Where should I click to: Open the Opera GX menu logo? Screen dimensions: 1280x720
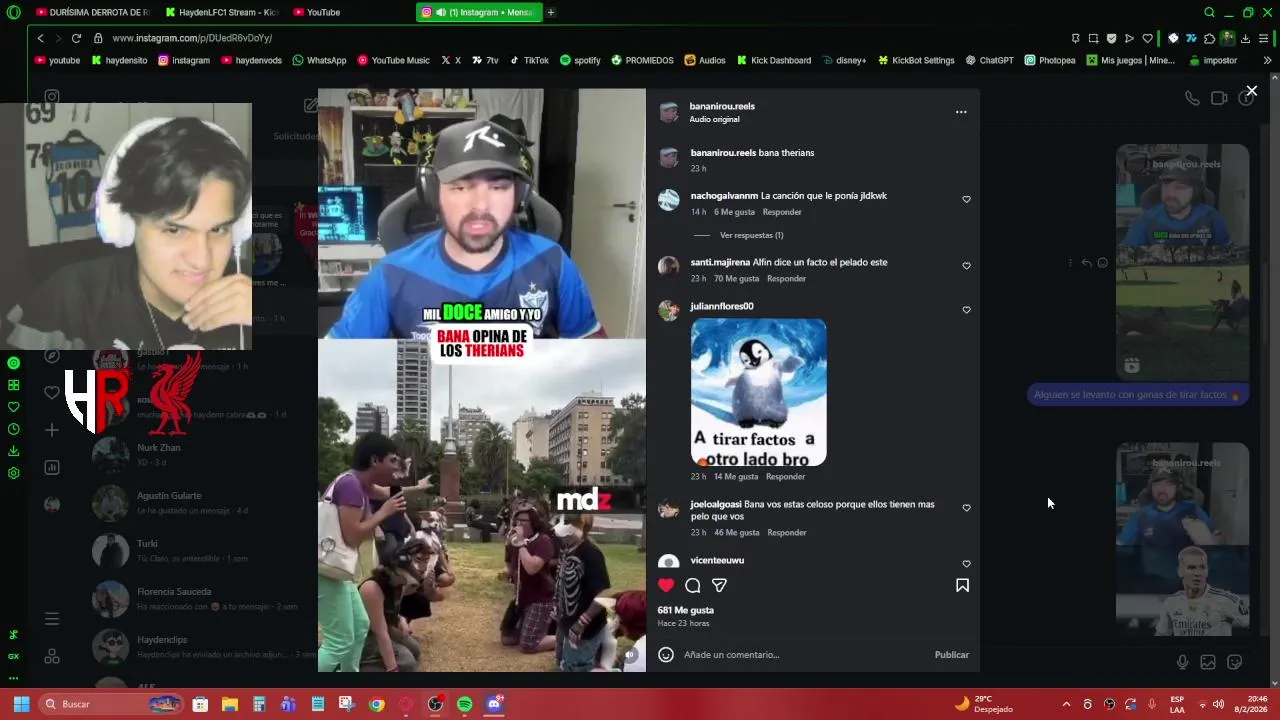[12, 12]
